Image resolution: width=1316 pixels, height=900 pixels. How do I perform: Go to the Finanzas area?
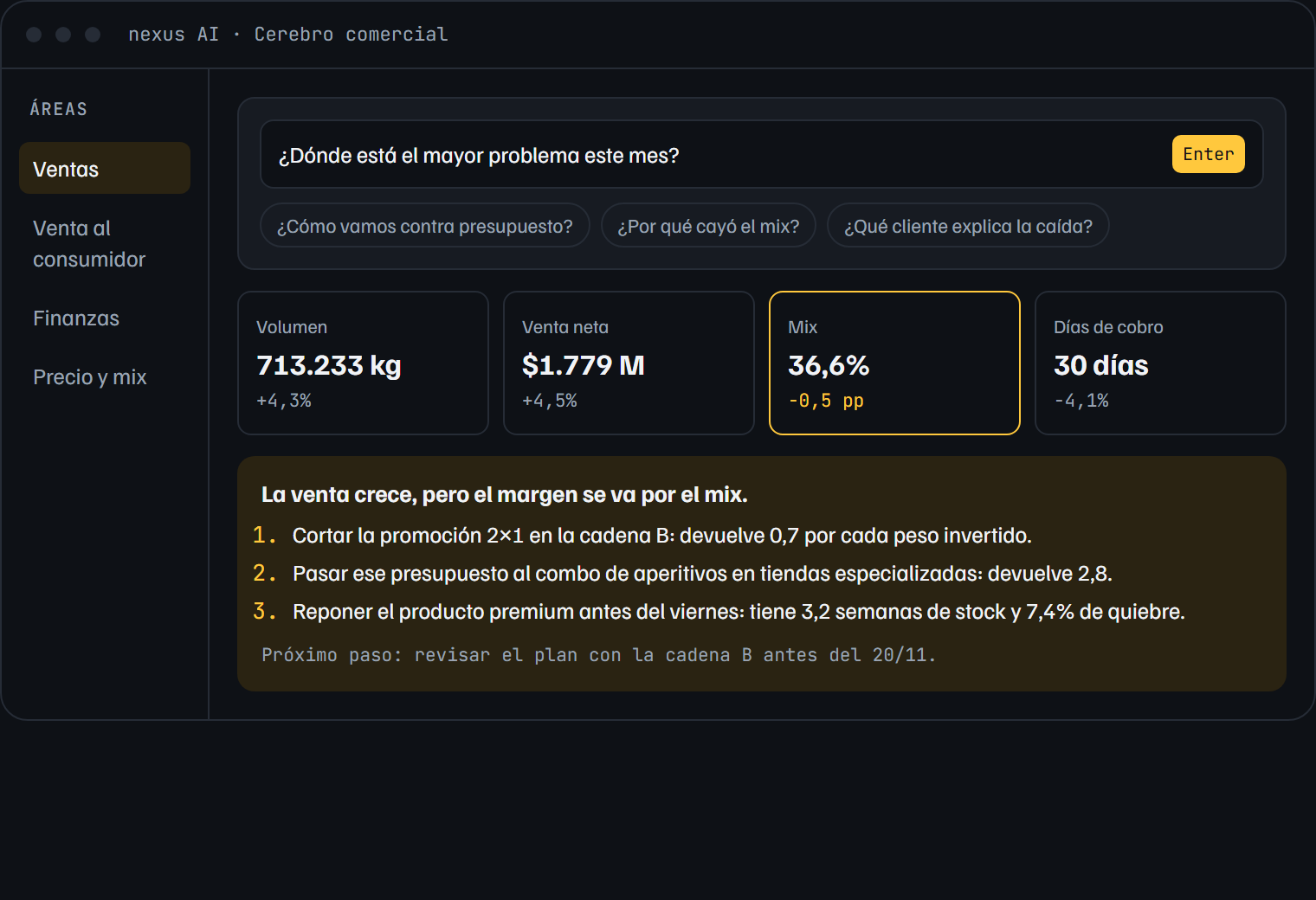coord(105,318)
